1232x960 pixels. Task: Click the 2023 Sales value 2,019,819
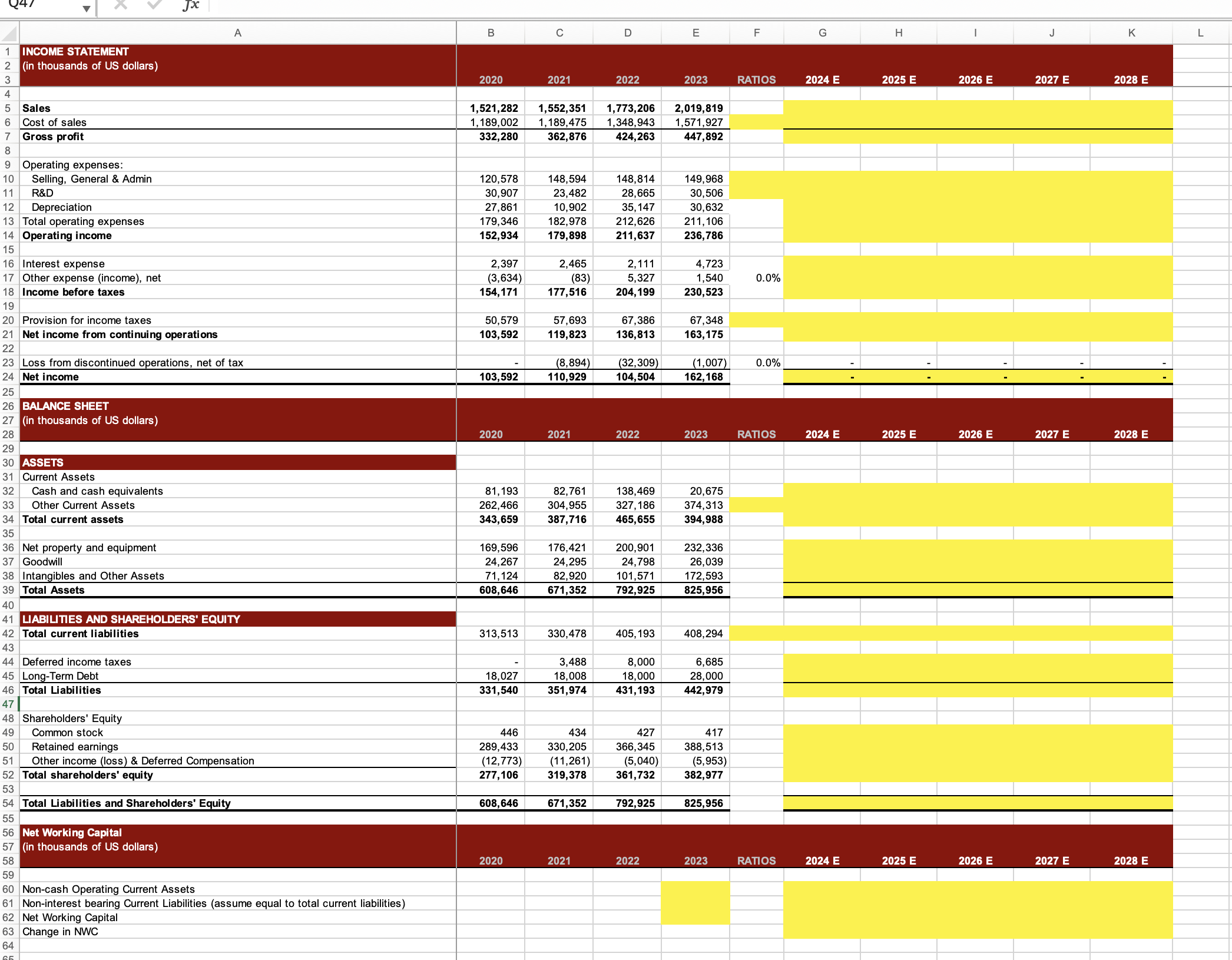pos(698,108)
